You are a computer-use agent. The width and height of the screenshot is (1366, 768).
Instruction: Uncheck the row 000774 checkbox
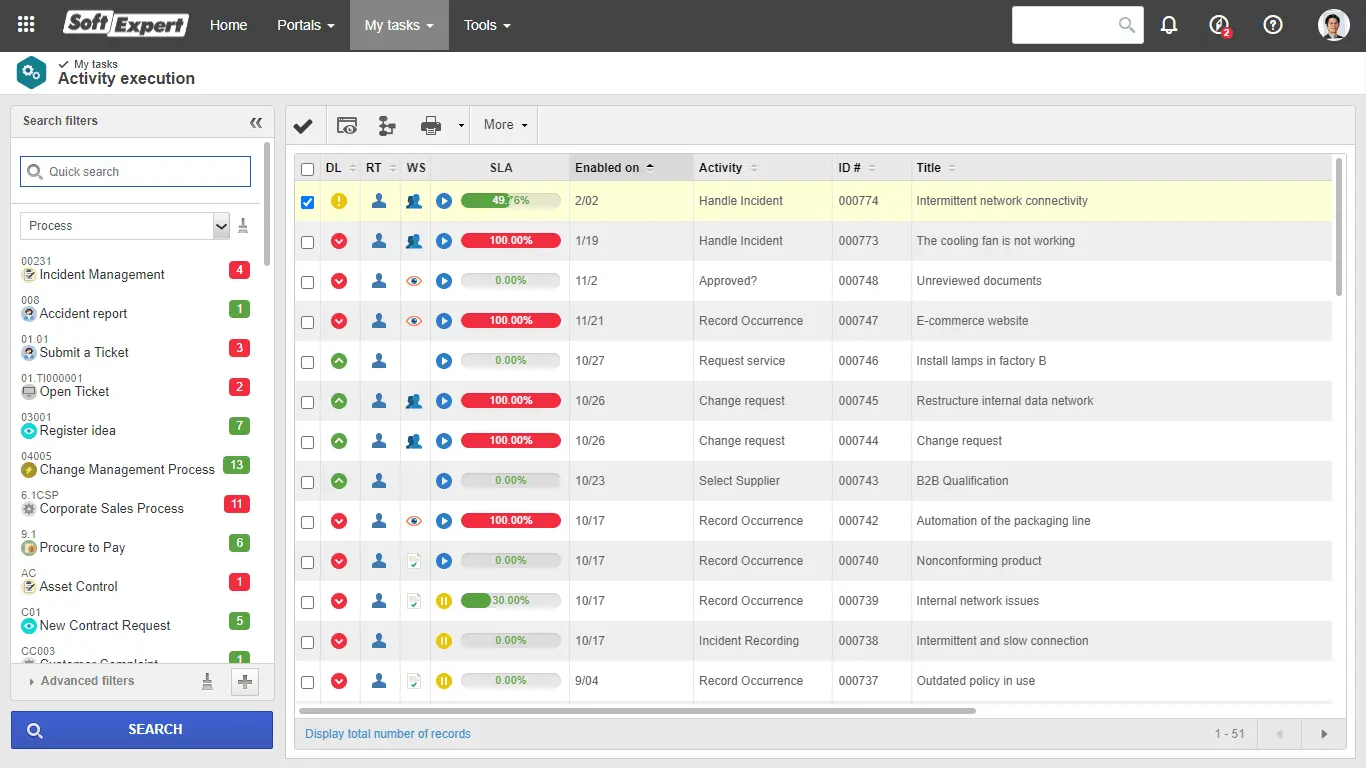pos(308,202)
